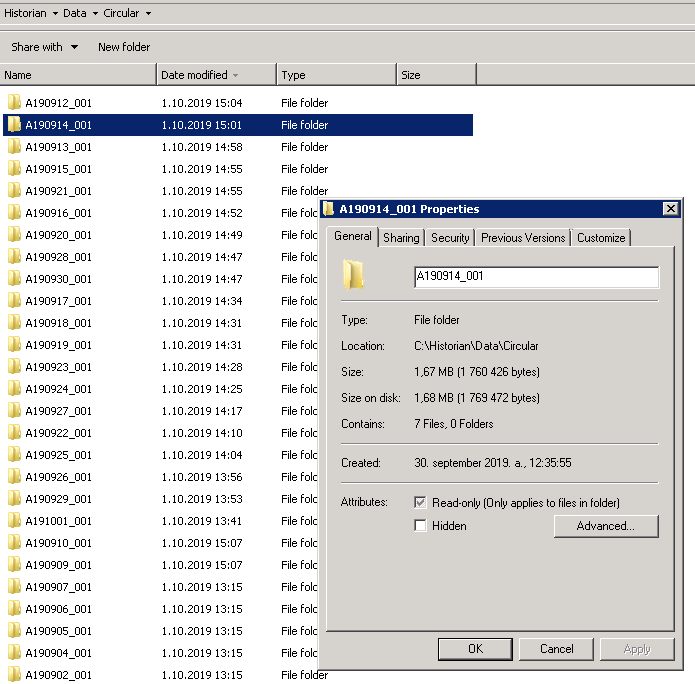The width and height of the screenshot is (695, 684).
Task: Click the Advanced... button
Action: point(606,526)
